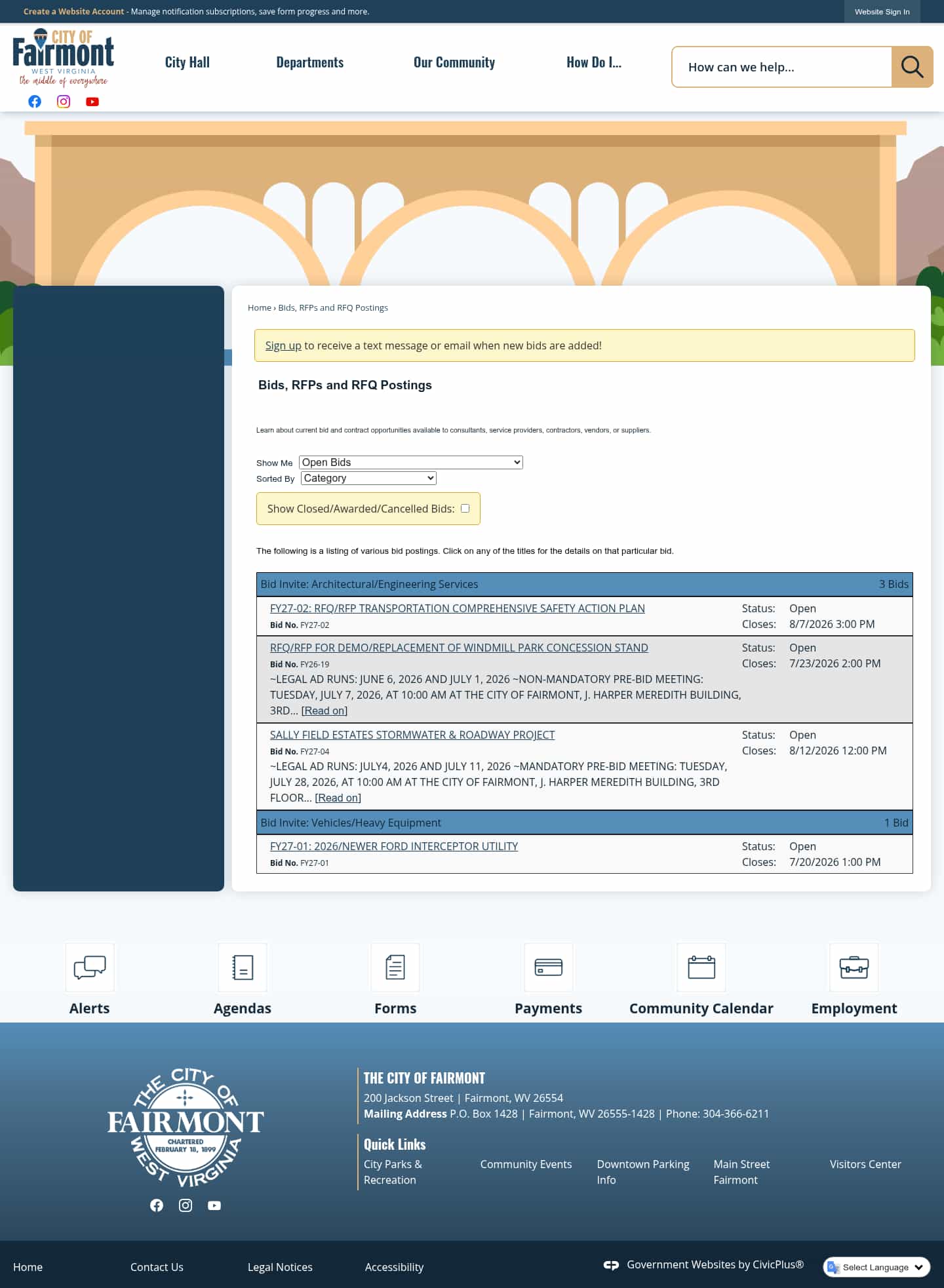The width and height of the screenshot is (944, 1288).
Task: Open Community Events quick link
Action: (526, 1164)
